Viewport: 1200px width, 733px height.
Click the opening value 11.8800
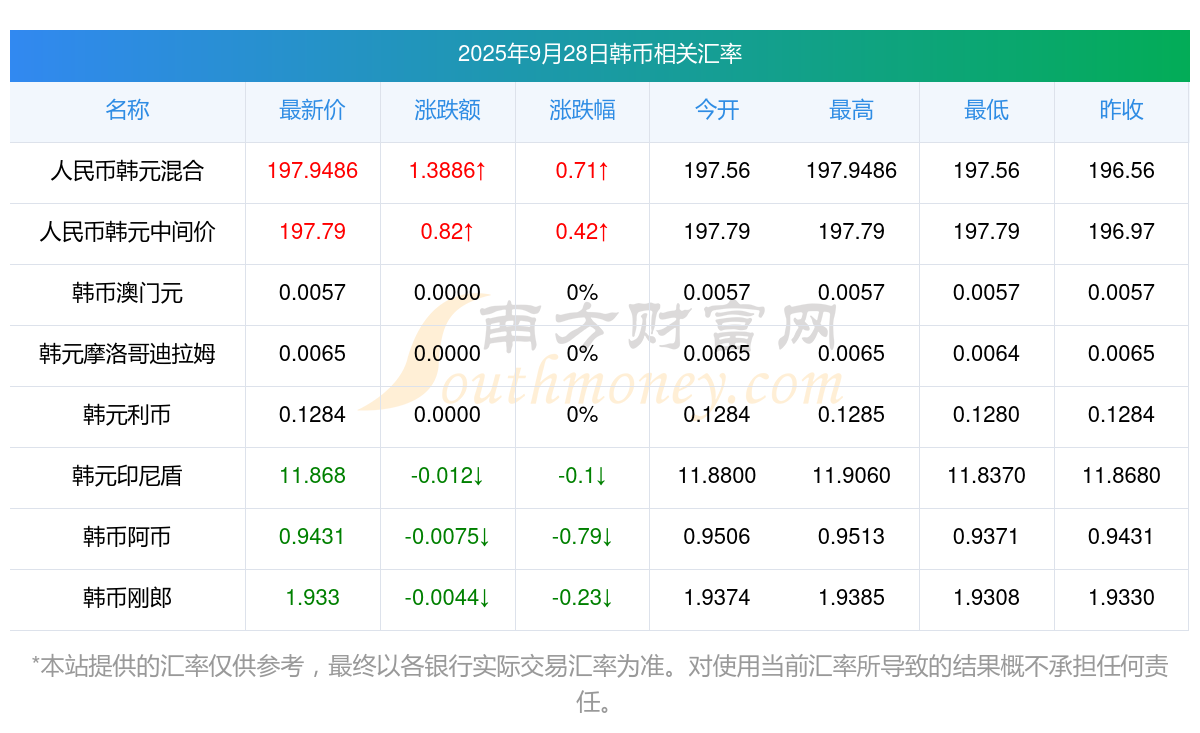(x=717, y=476)
